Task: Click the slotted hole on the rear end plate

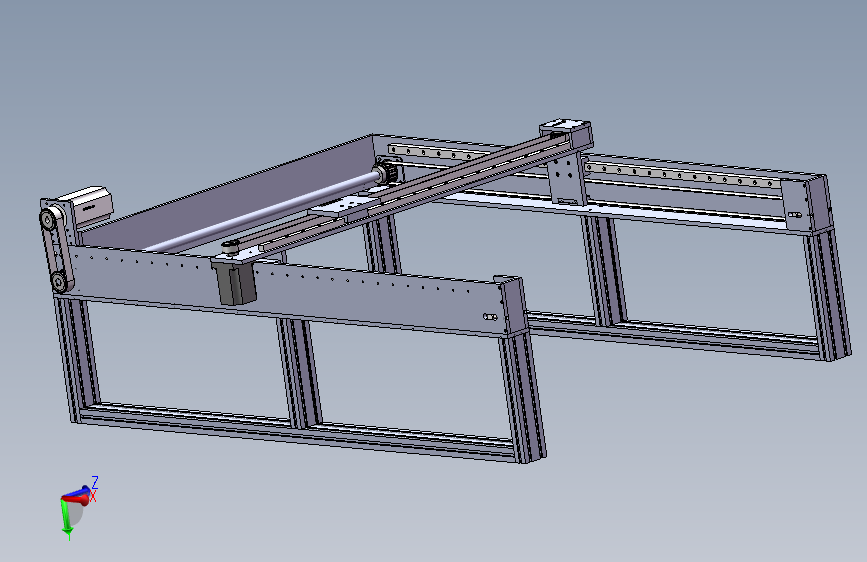Action: click(795, 215)
